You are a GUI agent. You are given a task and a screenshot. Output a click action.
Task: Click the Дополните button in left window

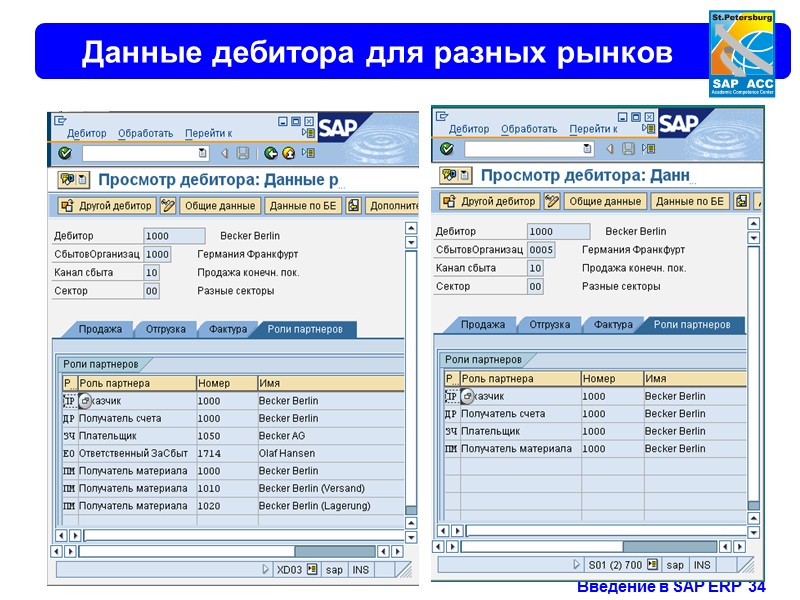(392, 206)
